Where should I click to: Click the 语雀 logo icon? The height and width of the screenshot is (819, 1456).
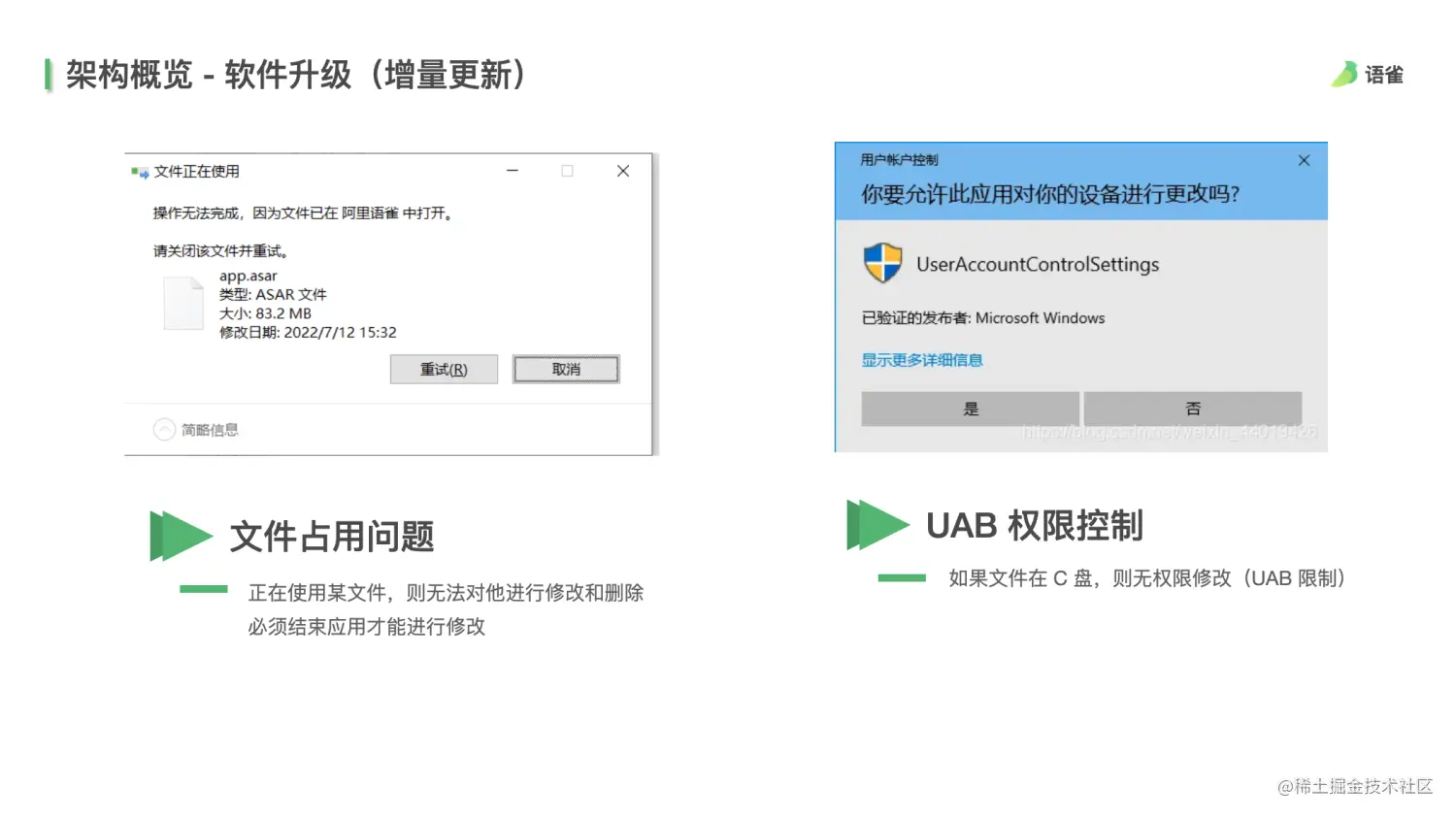[1345, 74]
